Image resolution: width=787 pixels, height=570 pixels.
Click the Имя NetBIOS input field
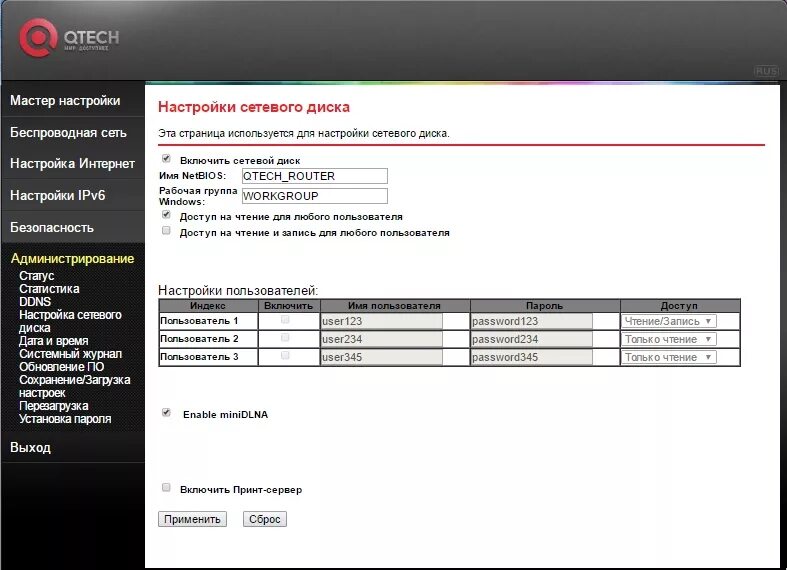coord(315,176)
